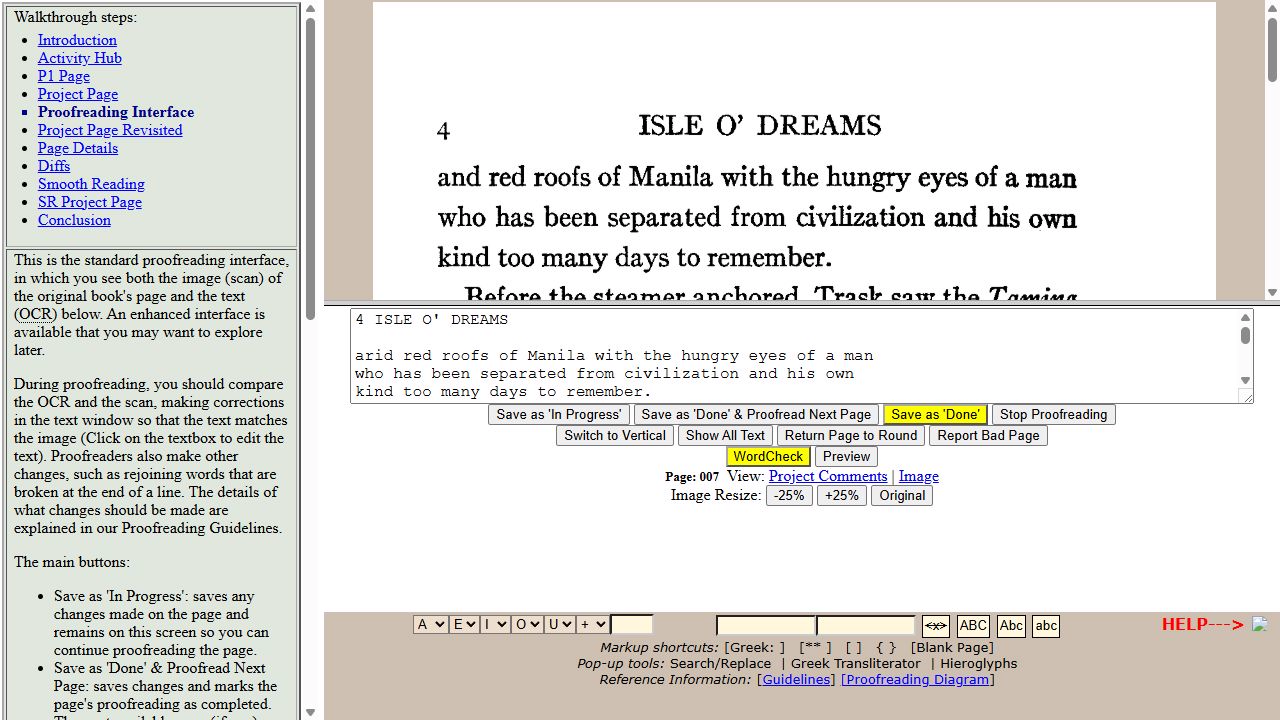
Task: Open the A accented character dropdown
Action: click(x=431, y=625)
